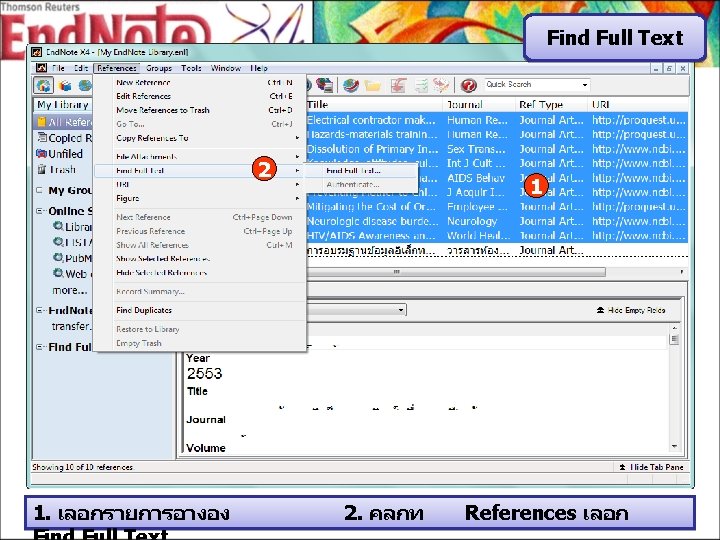
Task: Open the File menu
Action: point(58,68)
